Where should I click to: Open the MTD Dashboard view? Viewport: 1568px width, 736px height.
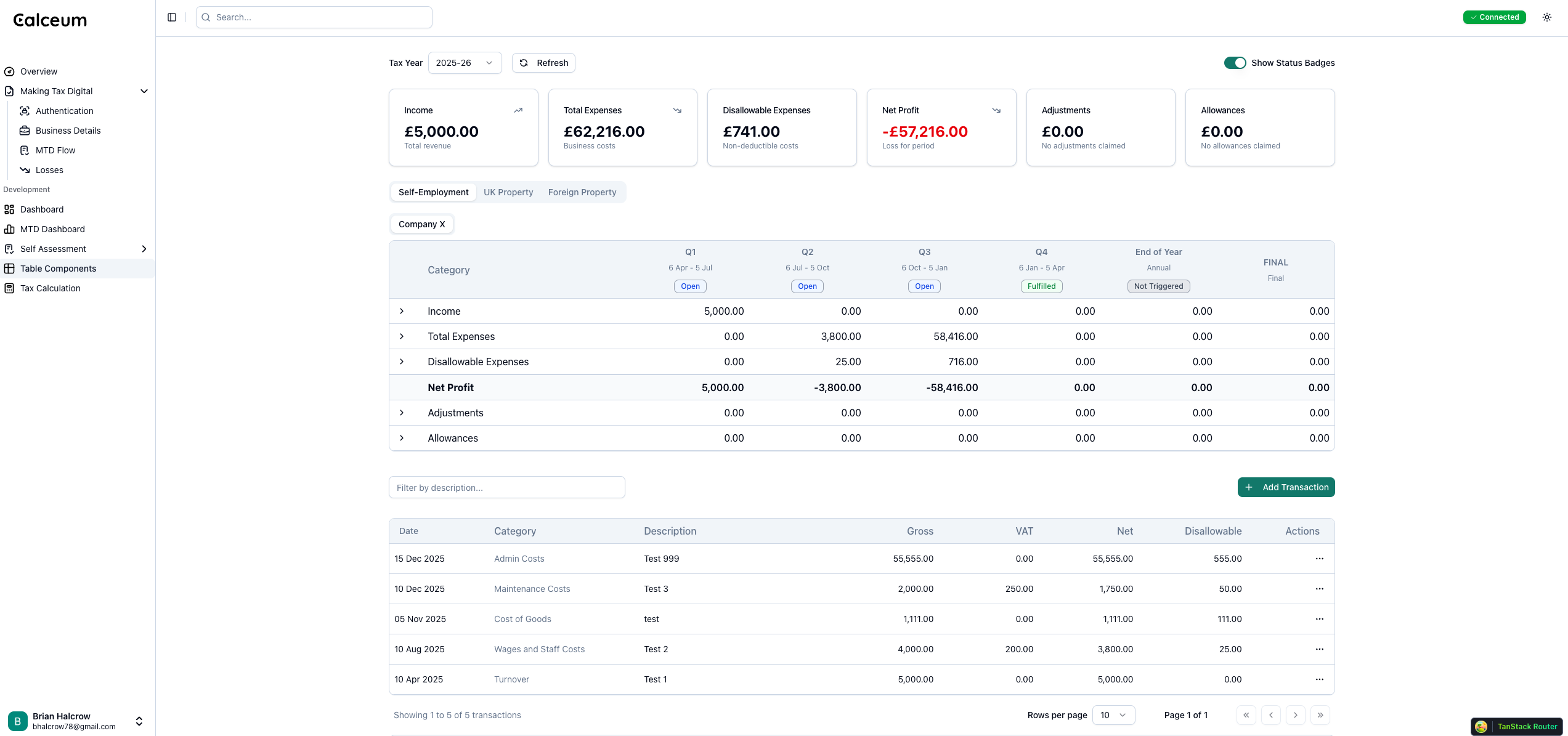pyautogui.click(x=52, y=229)
